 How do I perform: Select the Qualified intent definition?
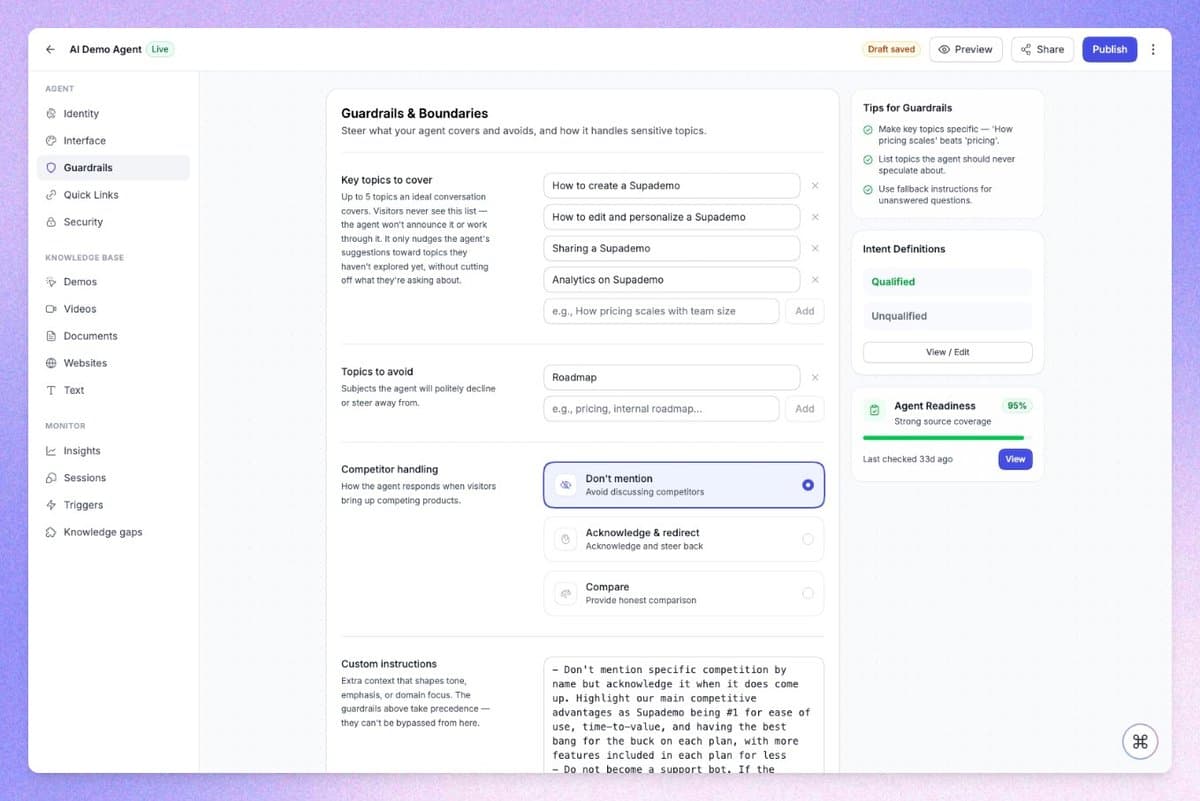[x=947, y=282]
